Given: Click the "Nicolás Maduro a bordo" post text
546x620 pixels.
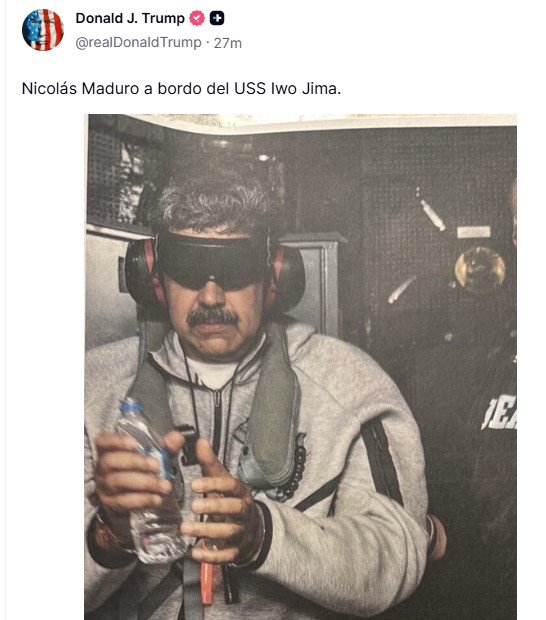Looking at the screenshot, I should click(181, 89).
